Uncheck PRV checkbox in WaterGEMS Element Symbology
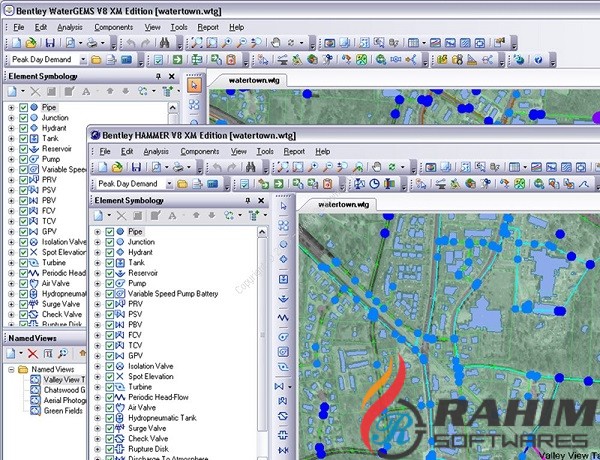This screenshot has height=460, width=600. 24,180
